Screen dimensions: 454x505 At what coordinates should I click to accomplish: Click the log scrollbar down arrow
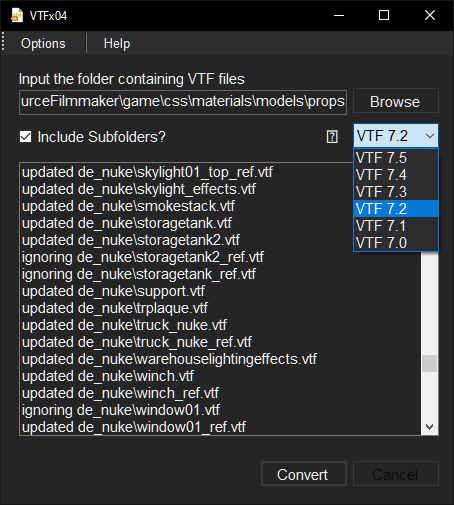429,427
